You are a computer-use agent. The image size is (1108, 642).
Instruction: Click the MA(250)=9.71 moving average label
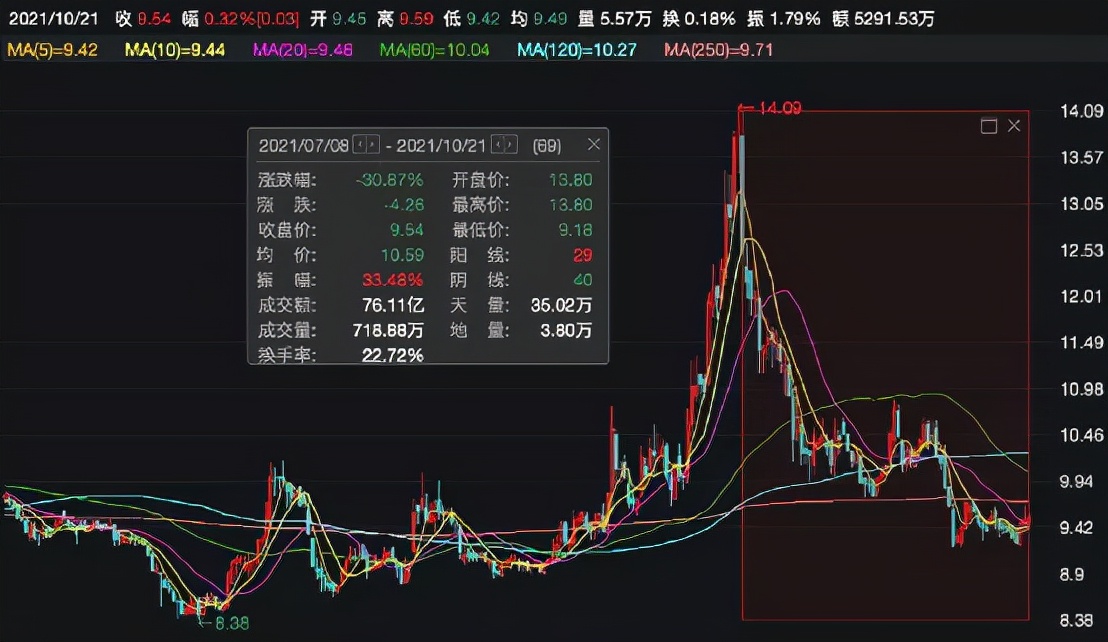718,49
